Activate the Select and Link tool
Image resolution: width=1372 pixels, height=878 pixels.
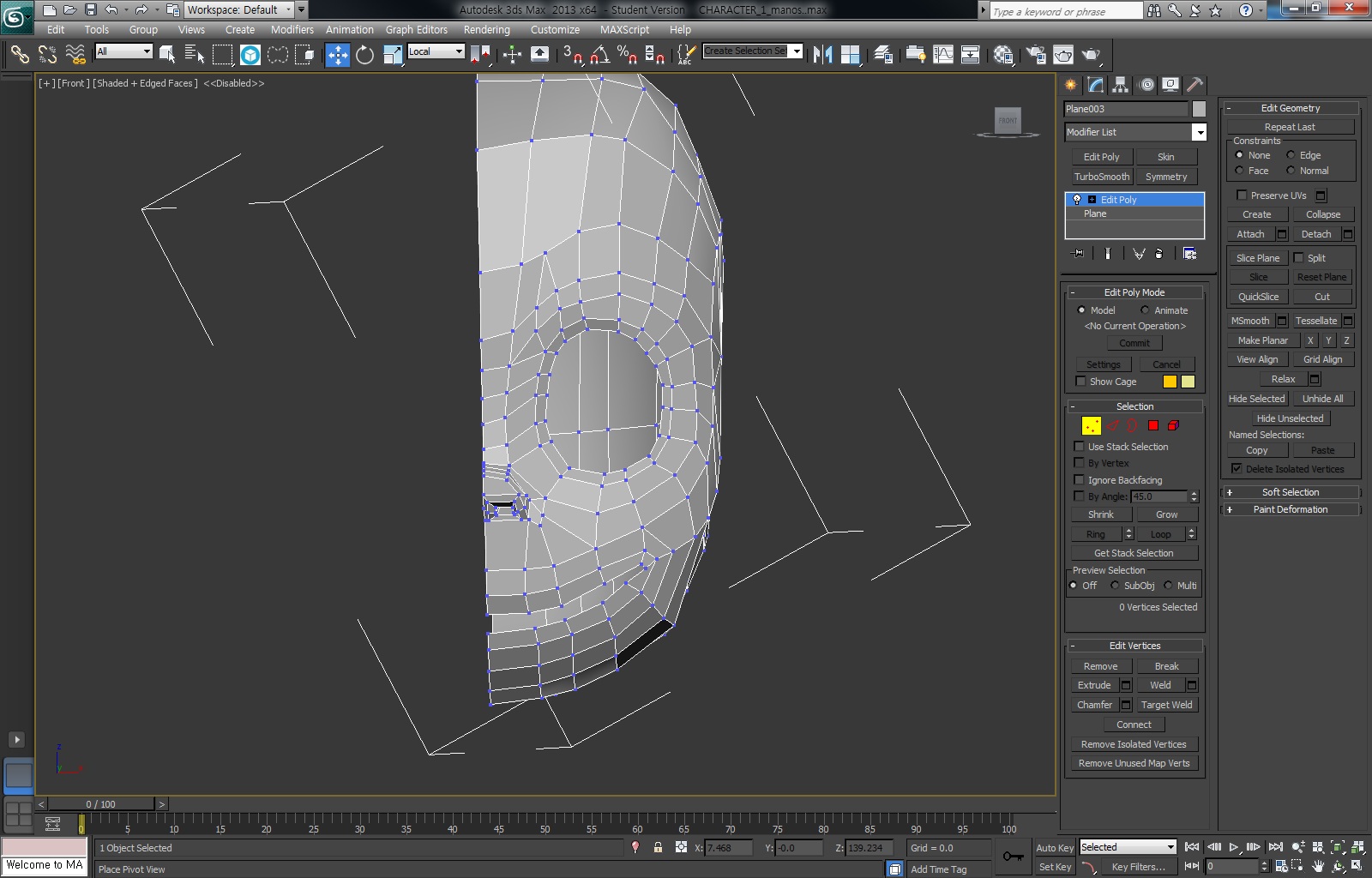19,55
